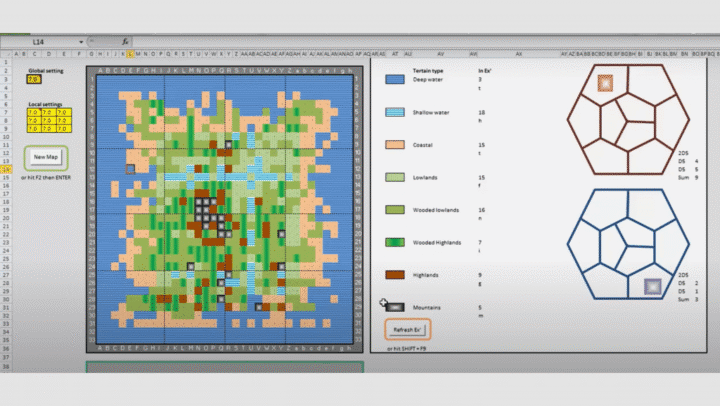Click the value 15 beside Coastal
This screenshot has width=720, height=406.
481,145
